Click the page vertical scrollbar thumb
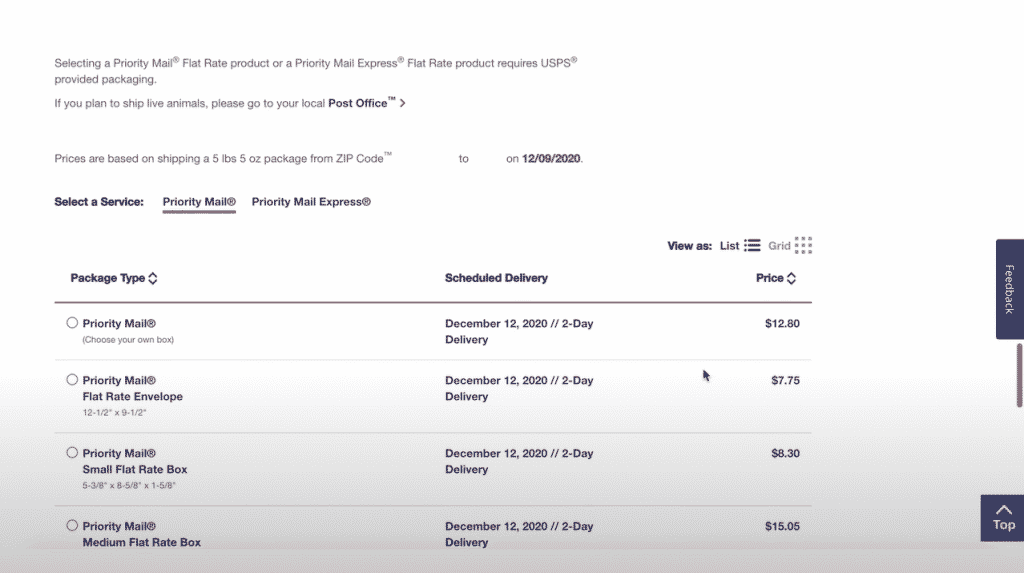 point(1019,375)
